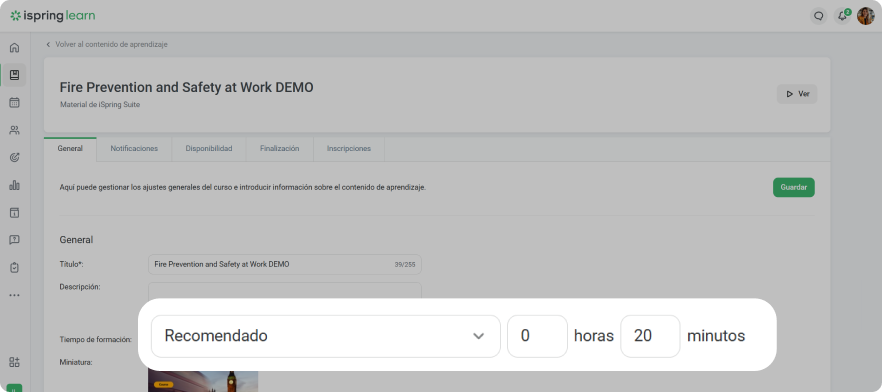Click the horas input field
Image resolution: width=882 pixels, height=392 pixels.
pos(537,336)
